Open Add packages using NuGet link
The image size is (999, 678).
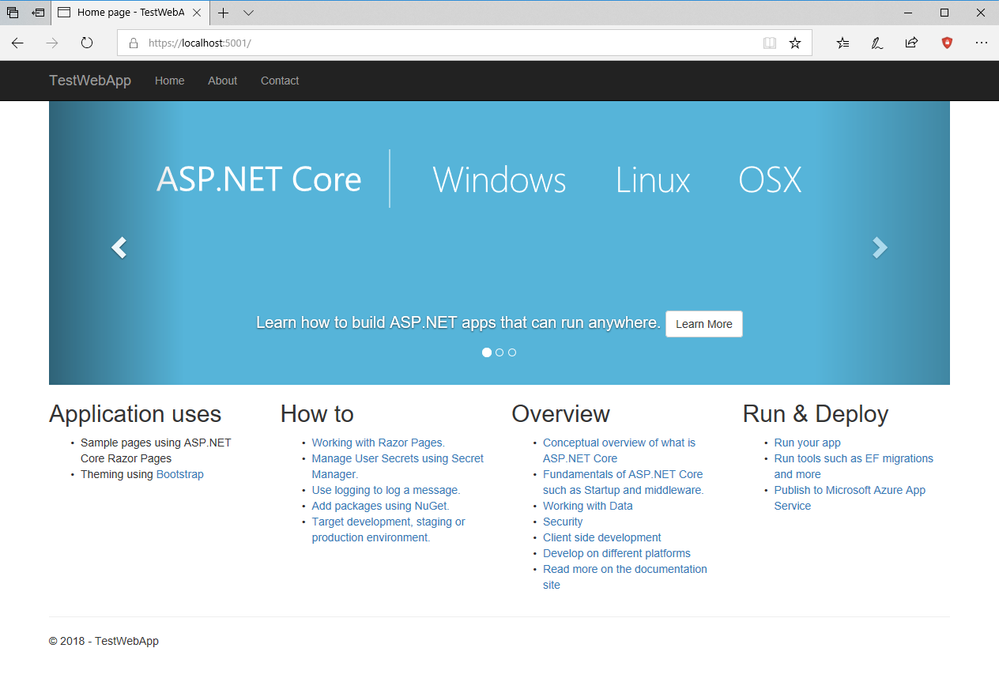click(x=380, y=506)
